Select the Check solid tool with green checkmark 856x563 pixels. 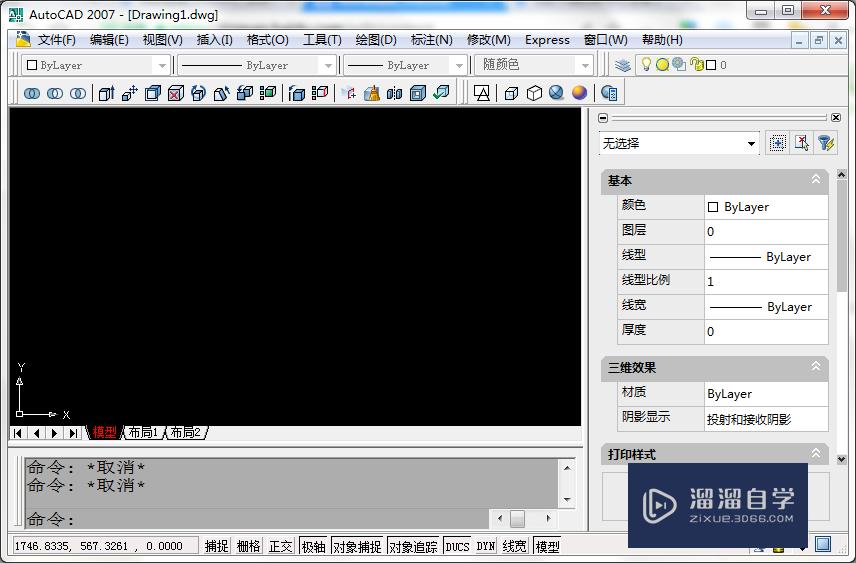click(441, 93)
